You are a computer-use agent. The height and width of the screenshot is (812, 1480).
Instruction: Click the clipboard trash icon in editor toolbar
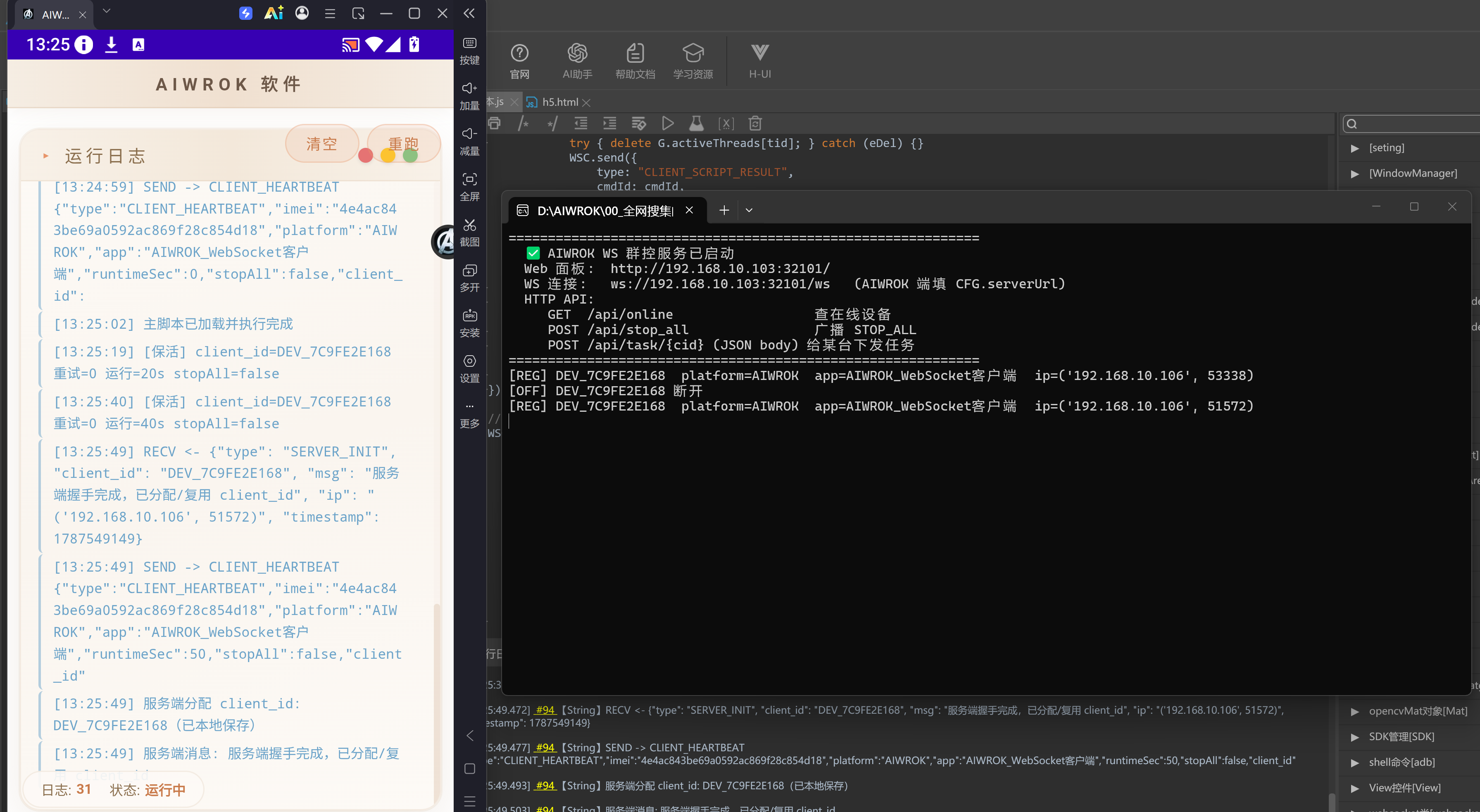(x=755, y=123)
